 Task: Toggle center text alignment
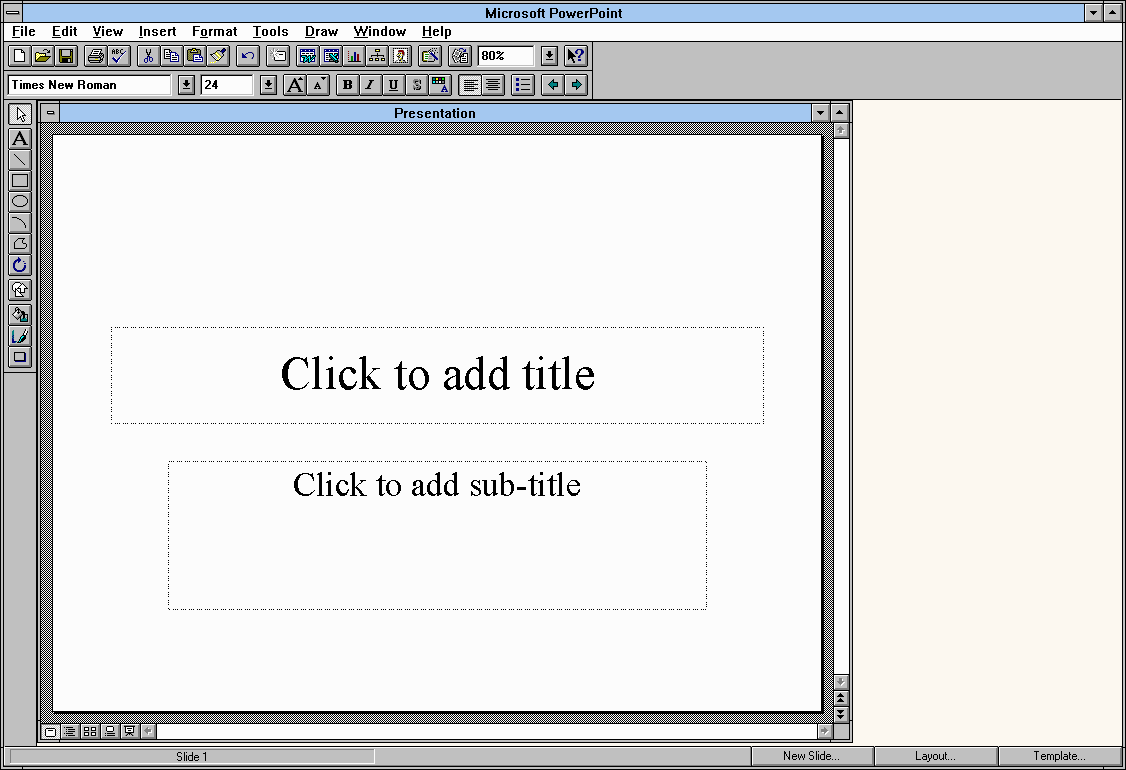pyautogui.click(x=493, y=85)
